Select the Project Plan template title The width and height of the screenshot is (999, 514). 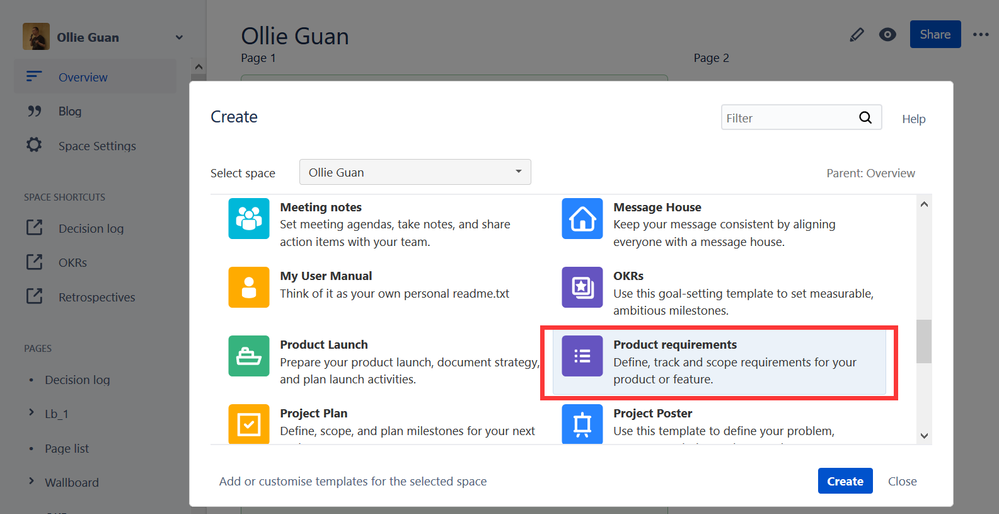pyautogui.click(x=313, y=413)
